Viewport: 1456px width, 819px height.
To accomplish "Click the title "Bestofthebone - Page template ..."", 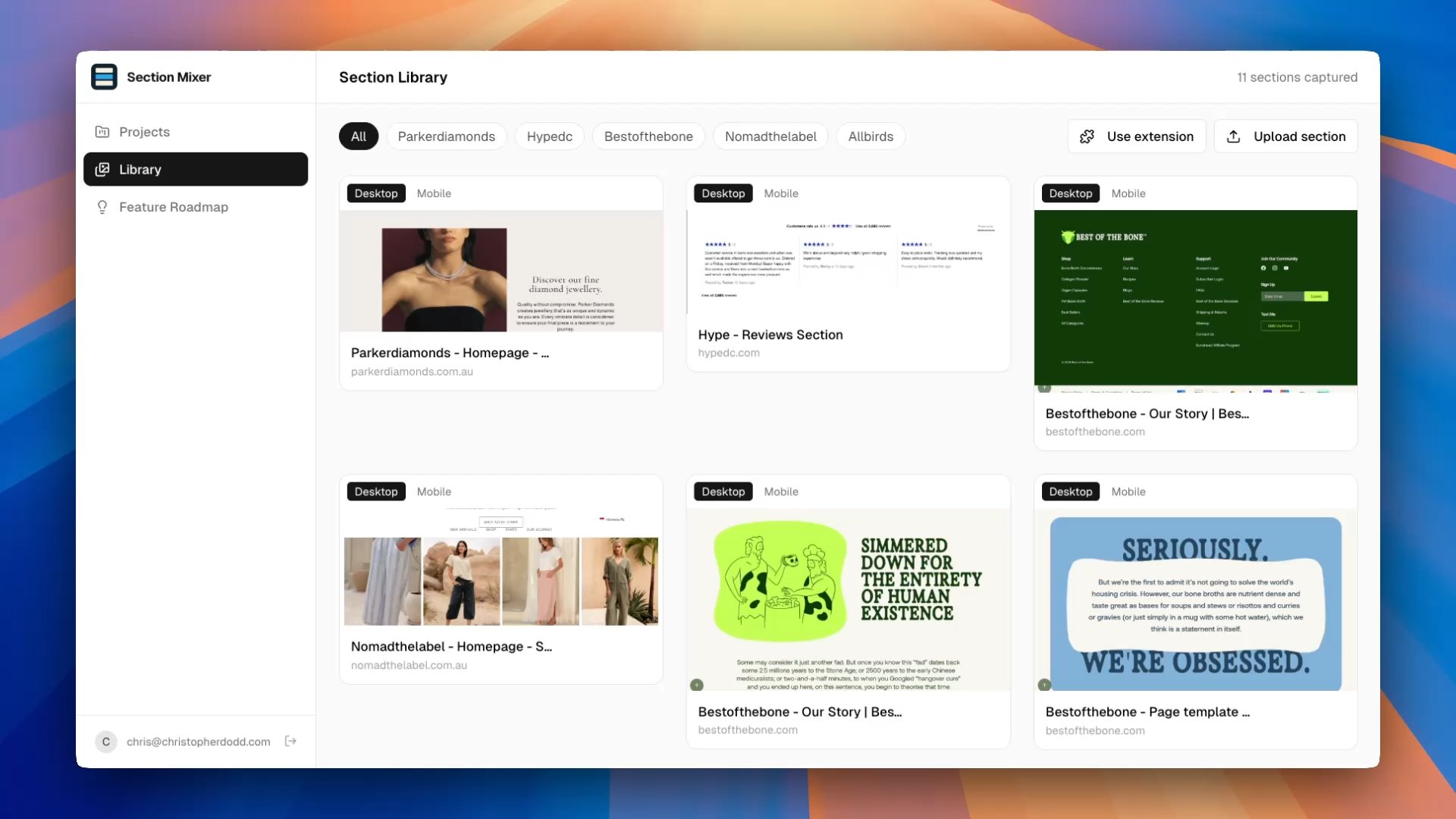I will pos(1147,711).
